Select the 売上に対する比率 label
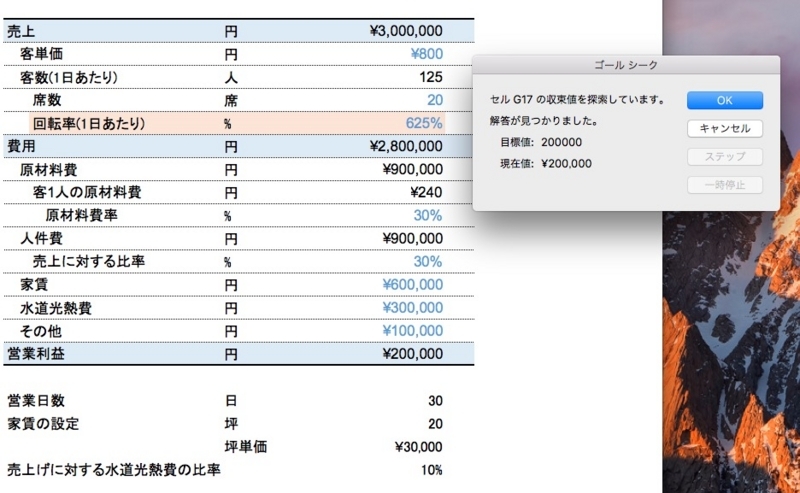Screen dimensions: 800x493 click(89, 262)
